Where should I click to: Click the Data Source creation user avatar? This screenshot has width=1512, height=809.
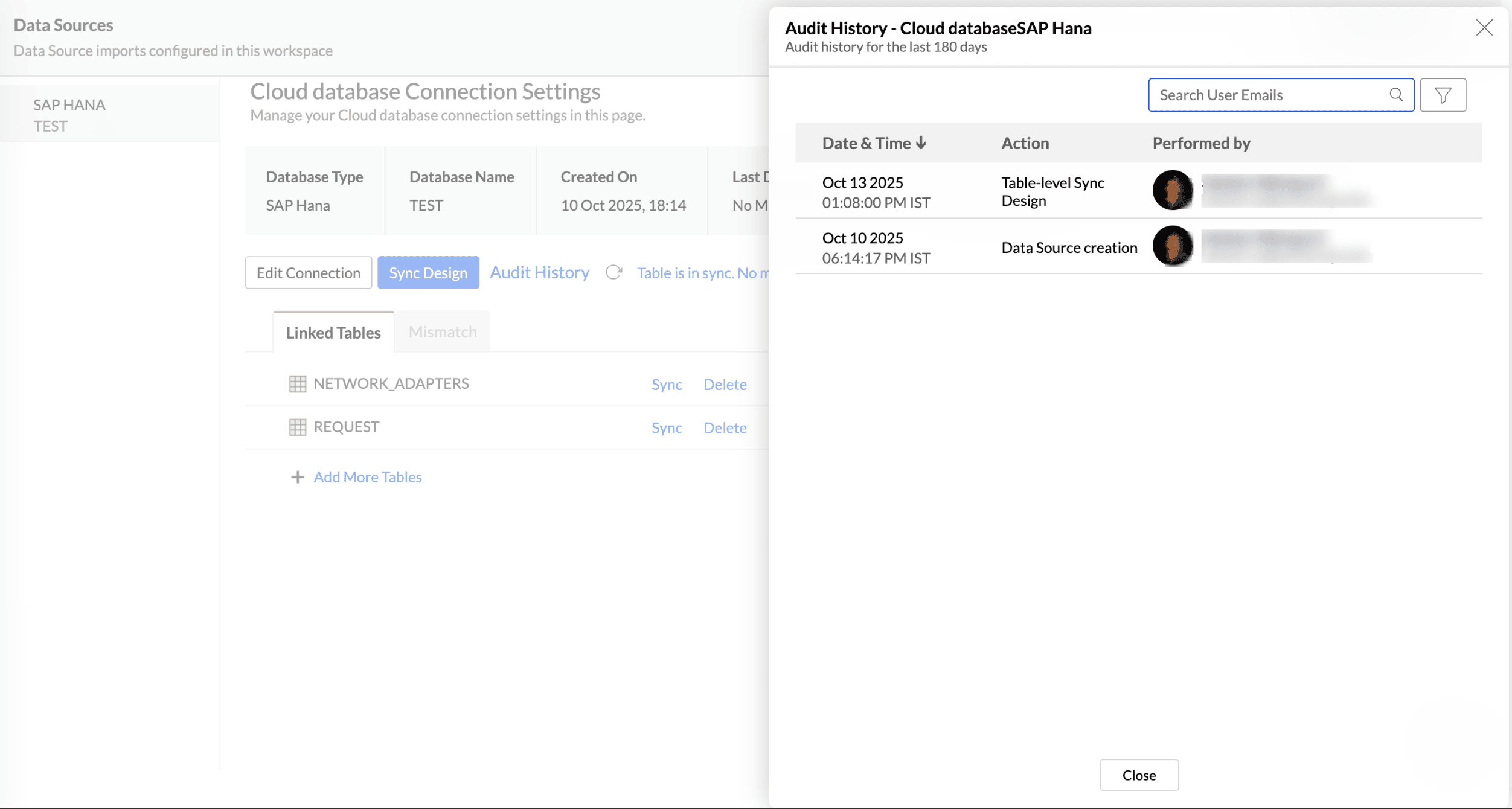tap(1172, 246)
